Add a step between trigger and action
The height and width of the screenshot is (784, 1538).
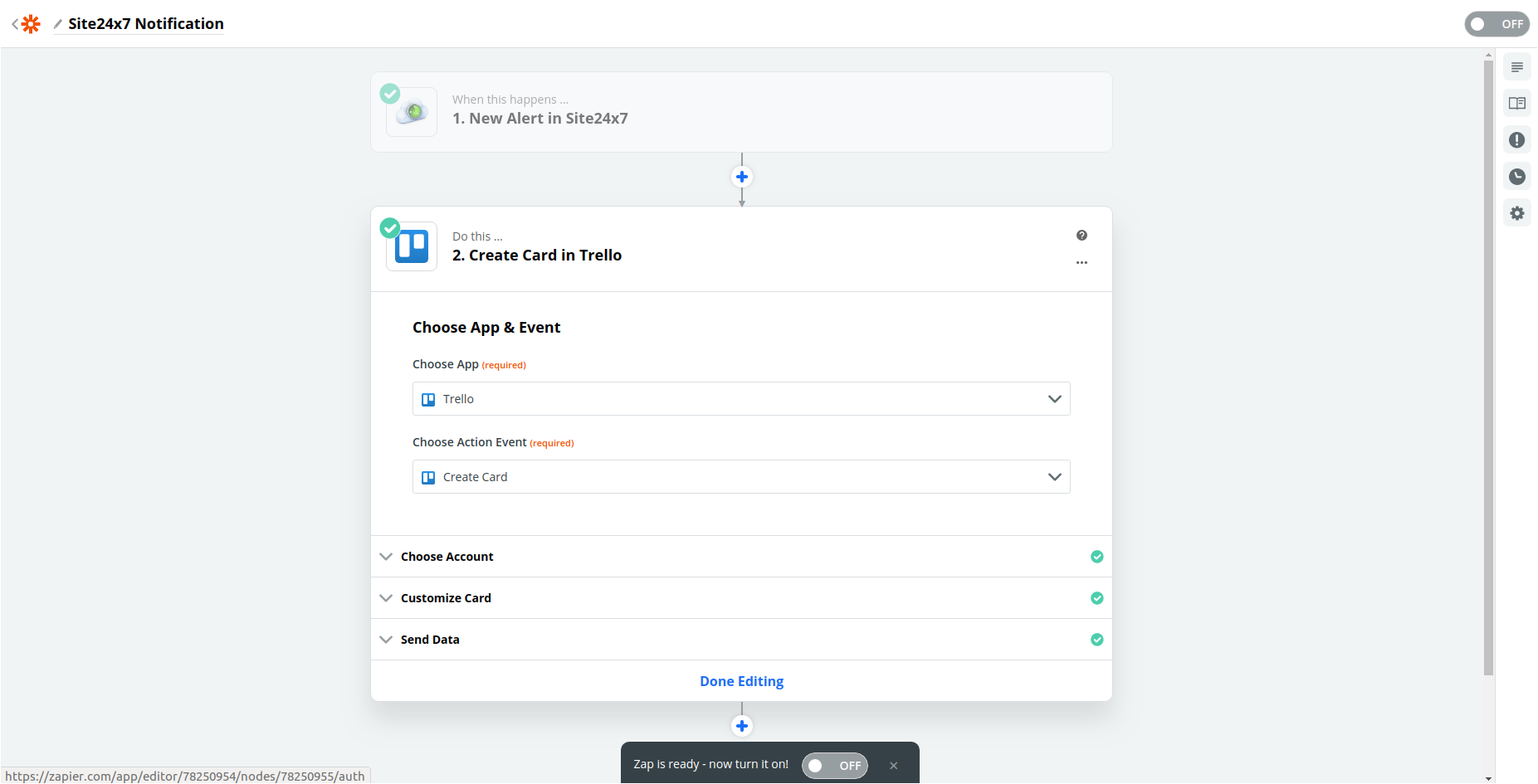(x=742, y=177)
